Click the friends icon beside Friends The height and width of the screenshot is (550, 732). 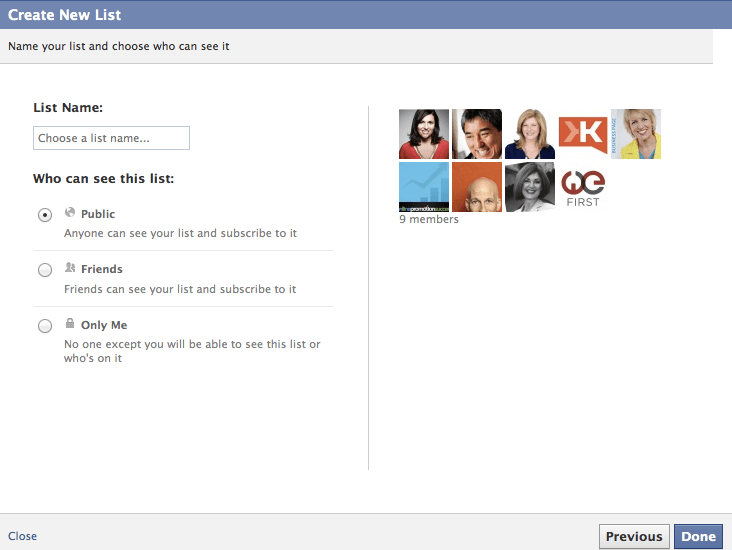coord(70,267)
